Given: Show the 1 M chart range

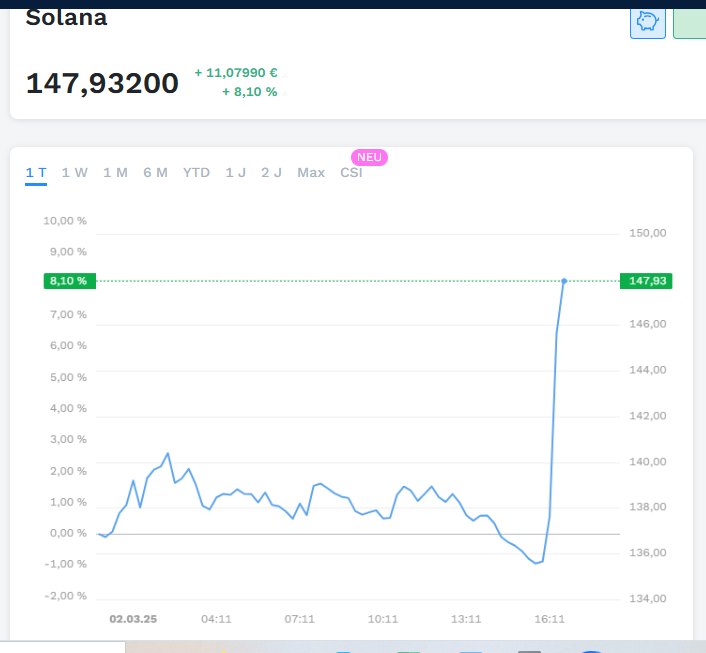Looking at the screenshot, I should [115, 173].
